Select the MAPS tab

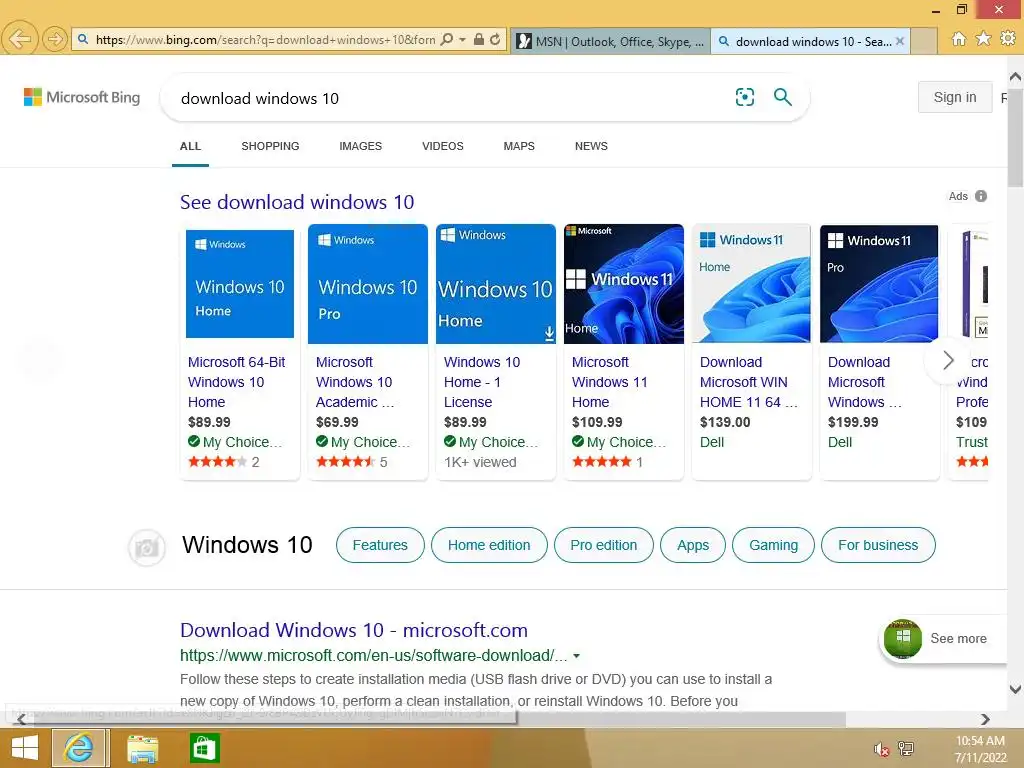[519, 146]
